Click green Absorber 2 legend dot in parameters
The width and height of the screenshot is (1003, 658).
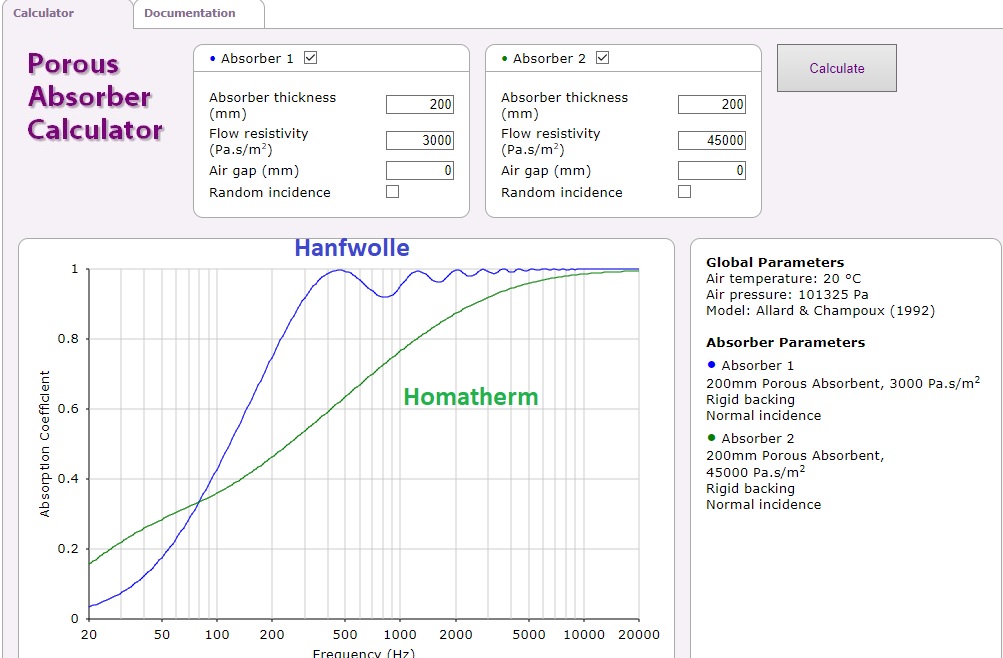point(711,437)
